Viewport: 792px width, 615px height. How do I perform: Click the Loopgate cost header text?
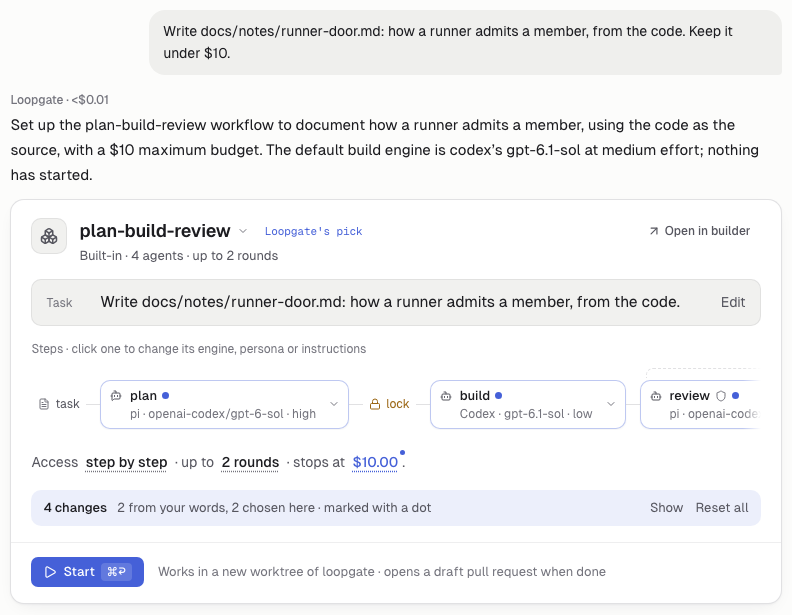(x=60, y=100)
